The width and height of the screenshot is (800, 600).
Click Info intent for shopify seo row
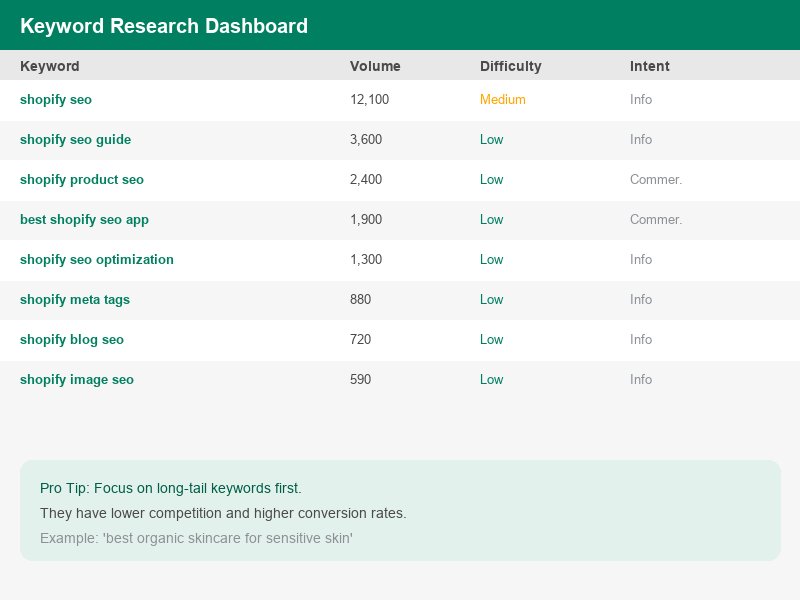tap(641, 99)
